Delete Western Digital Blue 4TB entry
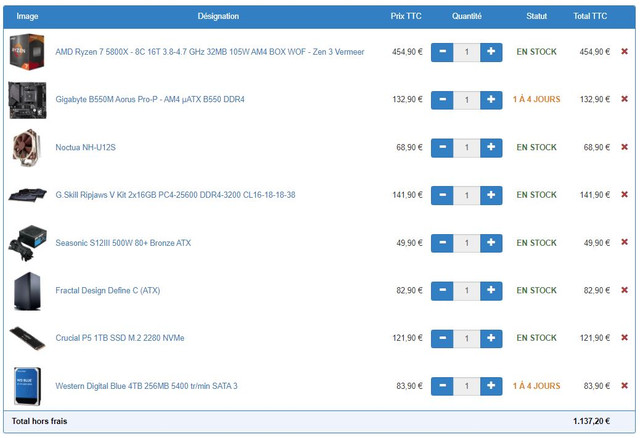Viewport: 640px width, 438px height. [x=625, y=386]
